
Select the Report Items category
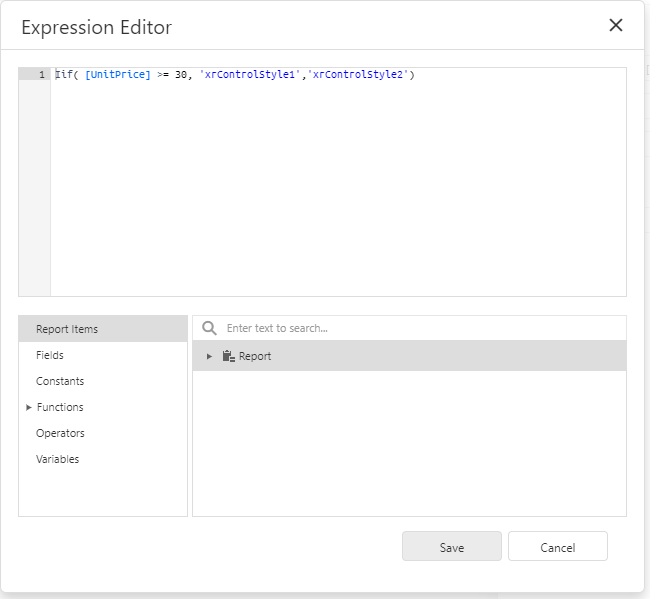(67, 329)
